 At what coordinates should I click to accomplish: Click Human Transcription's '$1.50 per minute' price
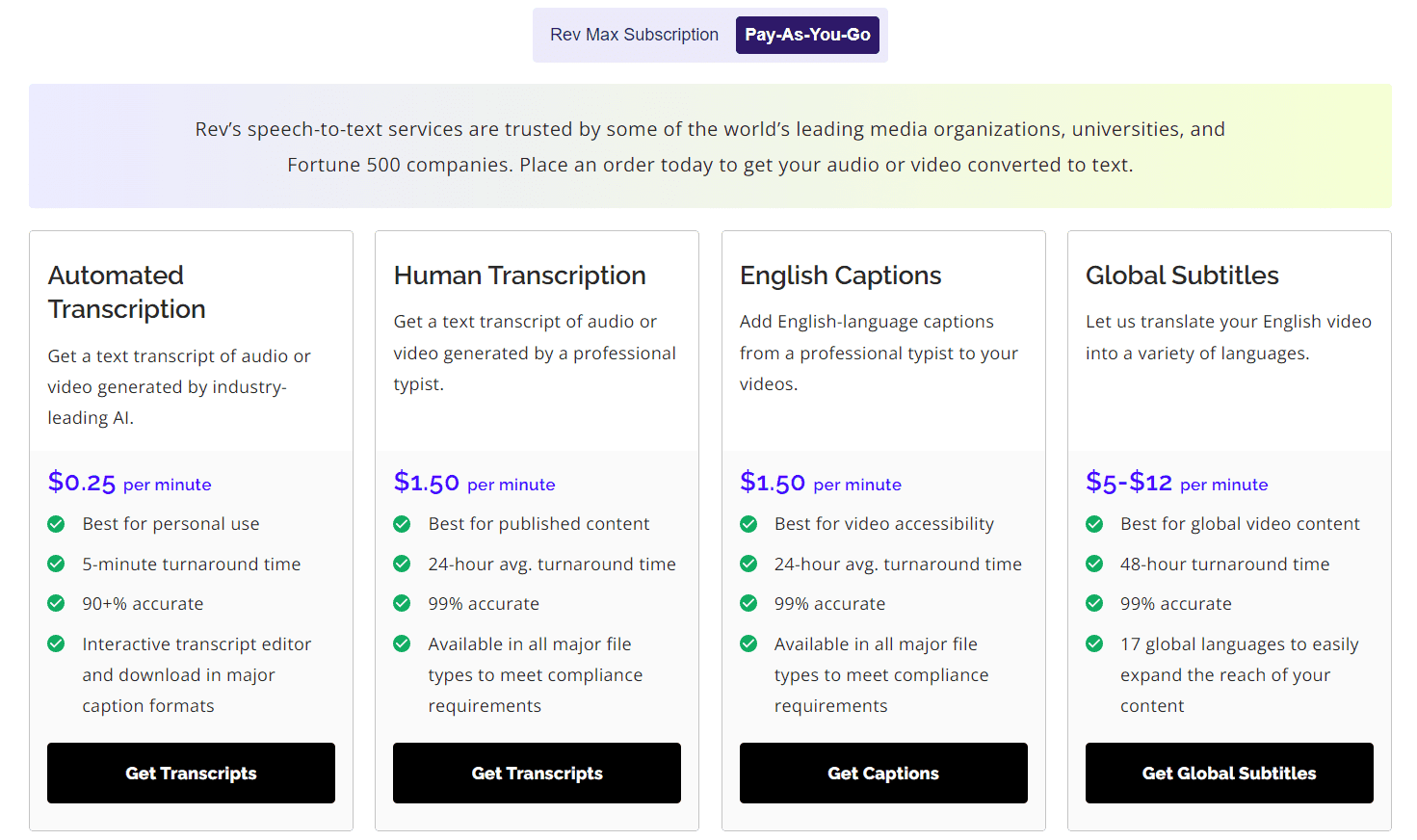coord(474,483)
